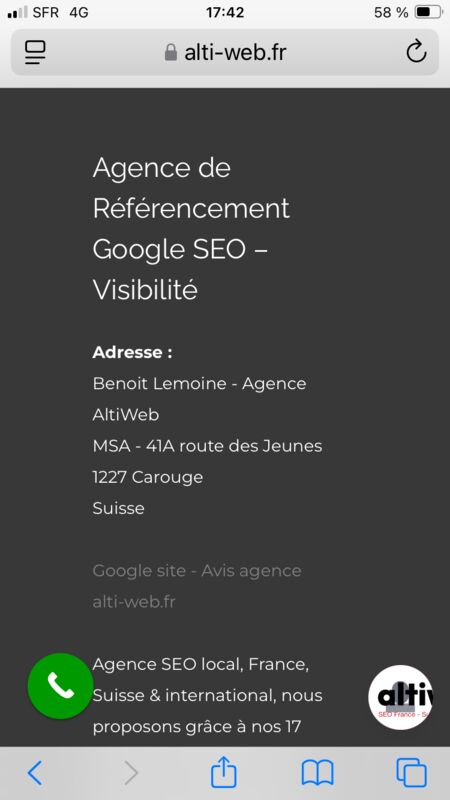450x800 pixels.
Task: Show open tabs overview icon
Action: click(411, 773)
